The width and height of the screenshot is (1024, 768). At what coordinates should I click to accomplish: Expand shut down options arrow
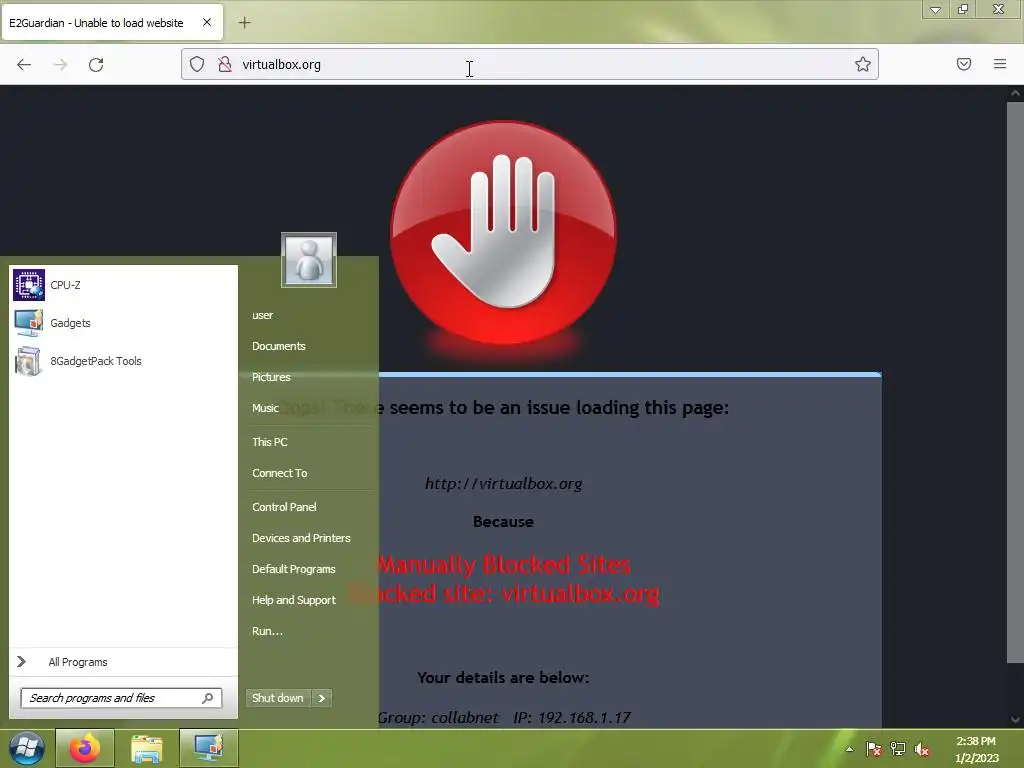(x=322, y=698)
